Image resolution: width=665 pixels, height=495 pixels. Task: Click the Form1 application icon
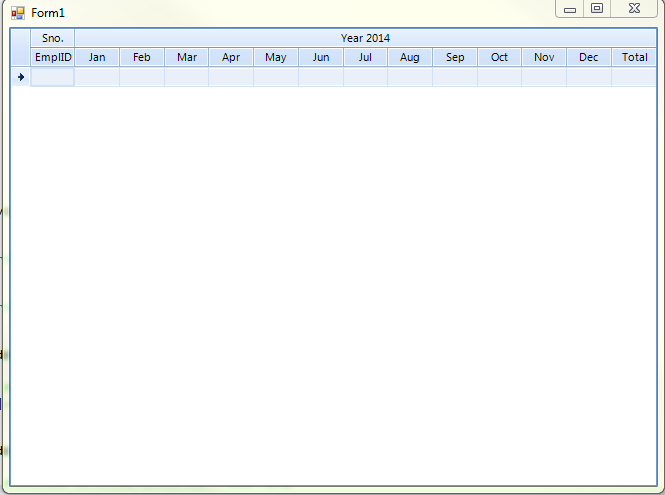pyautogui.click(x=18, y=13)
